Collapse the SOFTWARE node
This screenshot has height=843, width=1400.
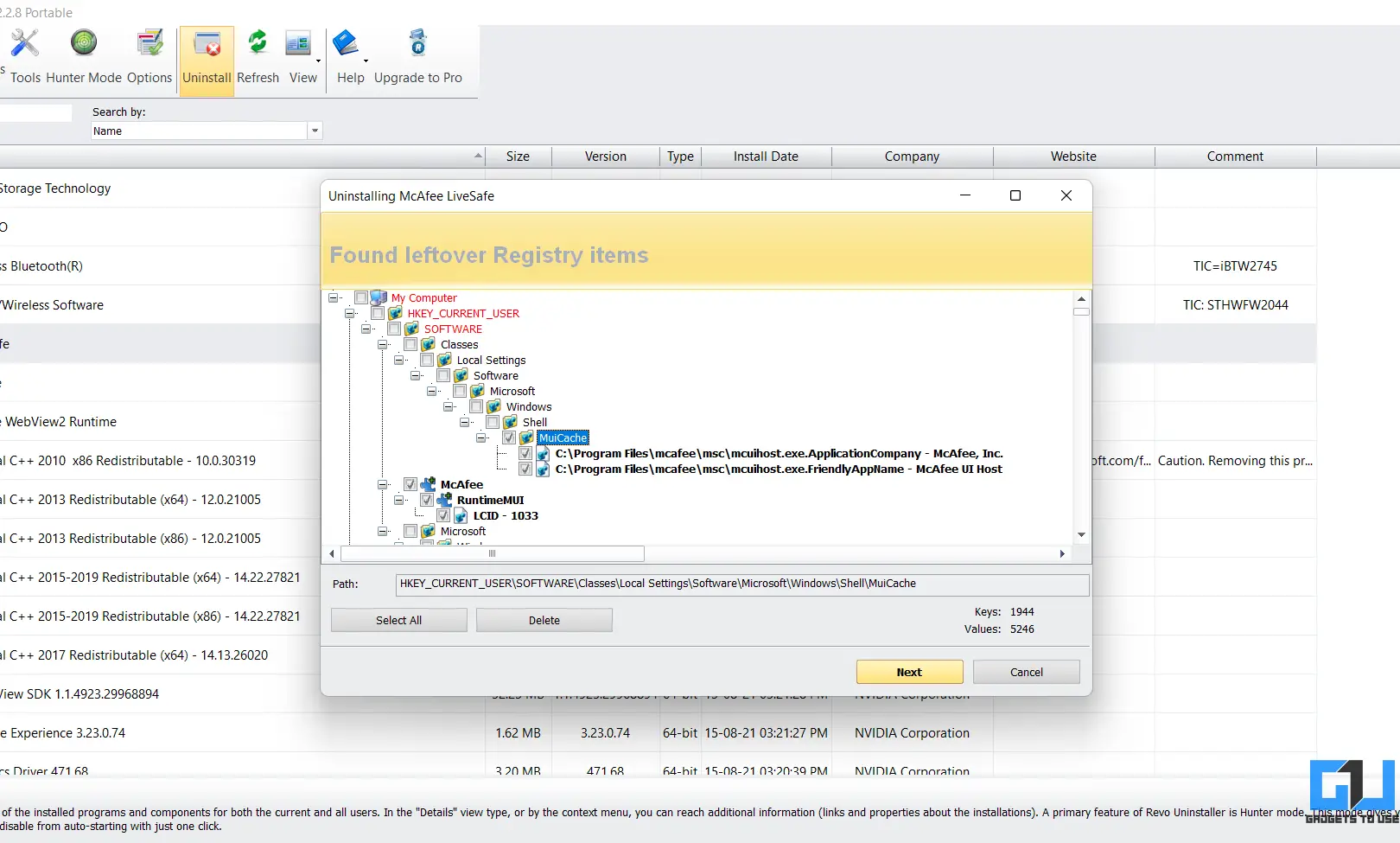pos(366,329)
